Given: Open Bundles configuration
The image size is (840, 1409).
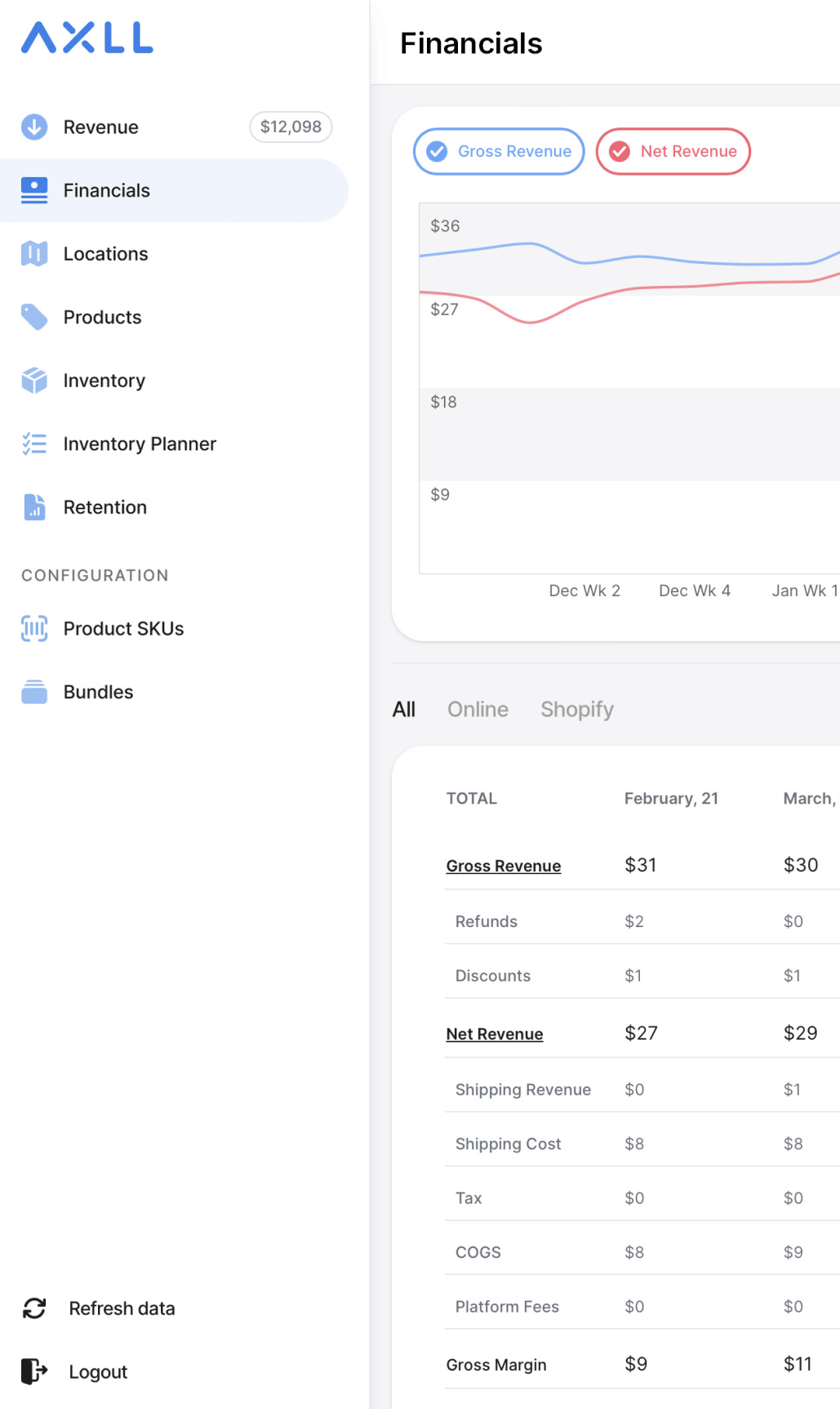Looking at the screenshot, I should coord(174,692).
